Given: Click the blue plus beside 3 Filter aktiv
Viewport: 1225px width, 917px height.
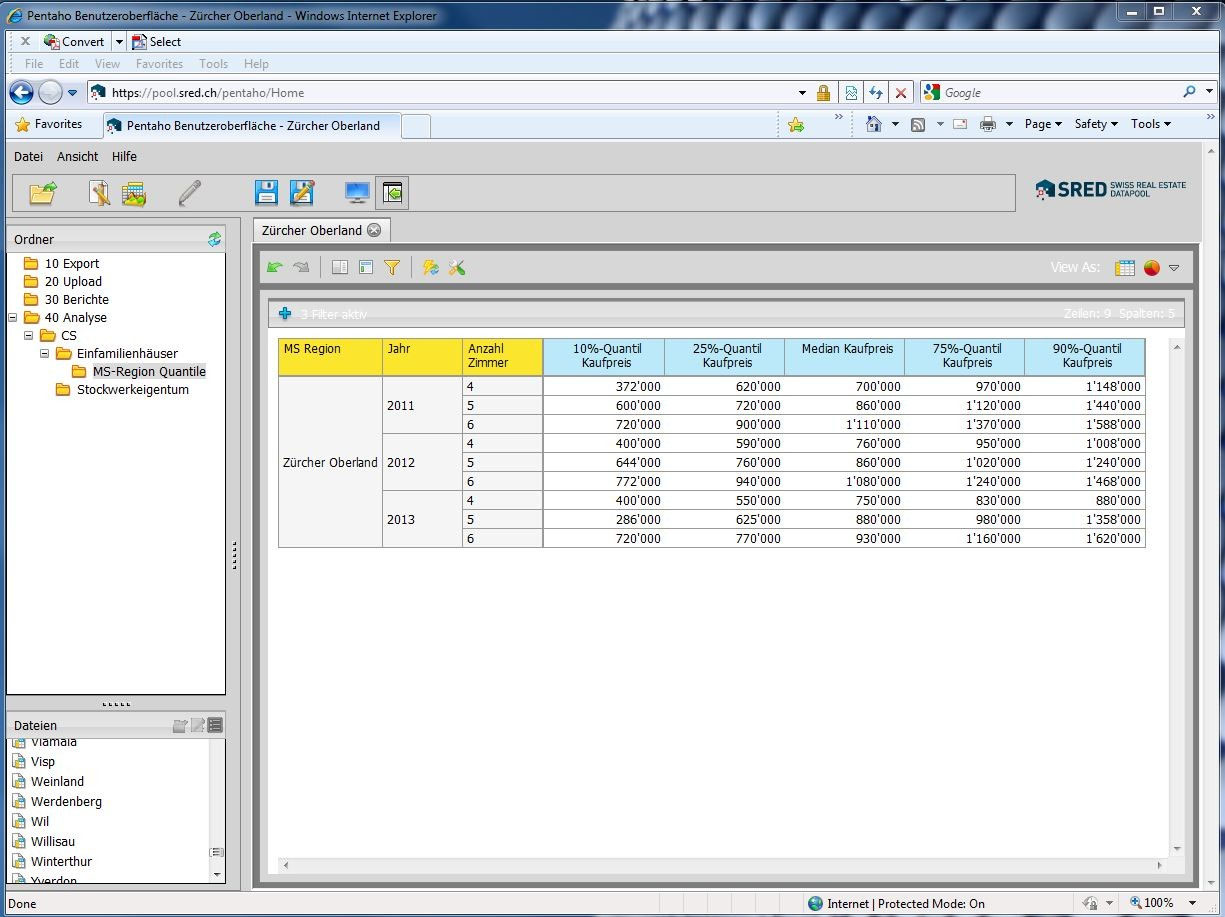Looking at the screenshot, I should [x=284, y=313].
